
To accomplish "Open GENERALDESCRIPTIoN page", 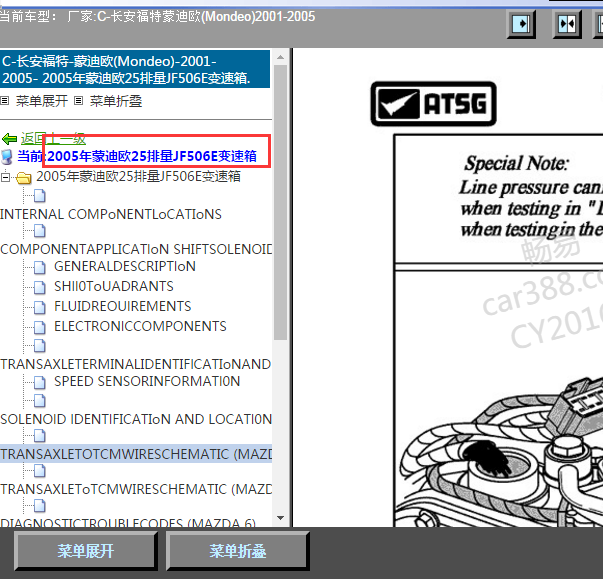I will point(125,266).
